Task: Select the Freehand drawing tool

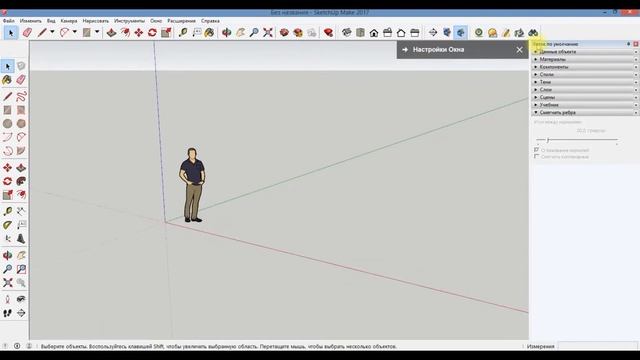Action: (x=21, y=96)
